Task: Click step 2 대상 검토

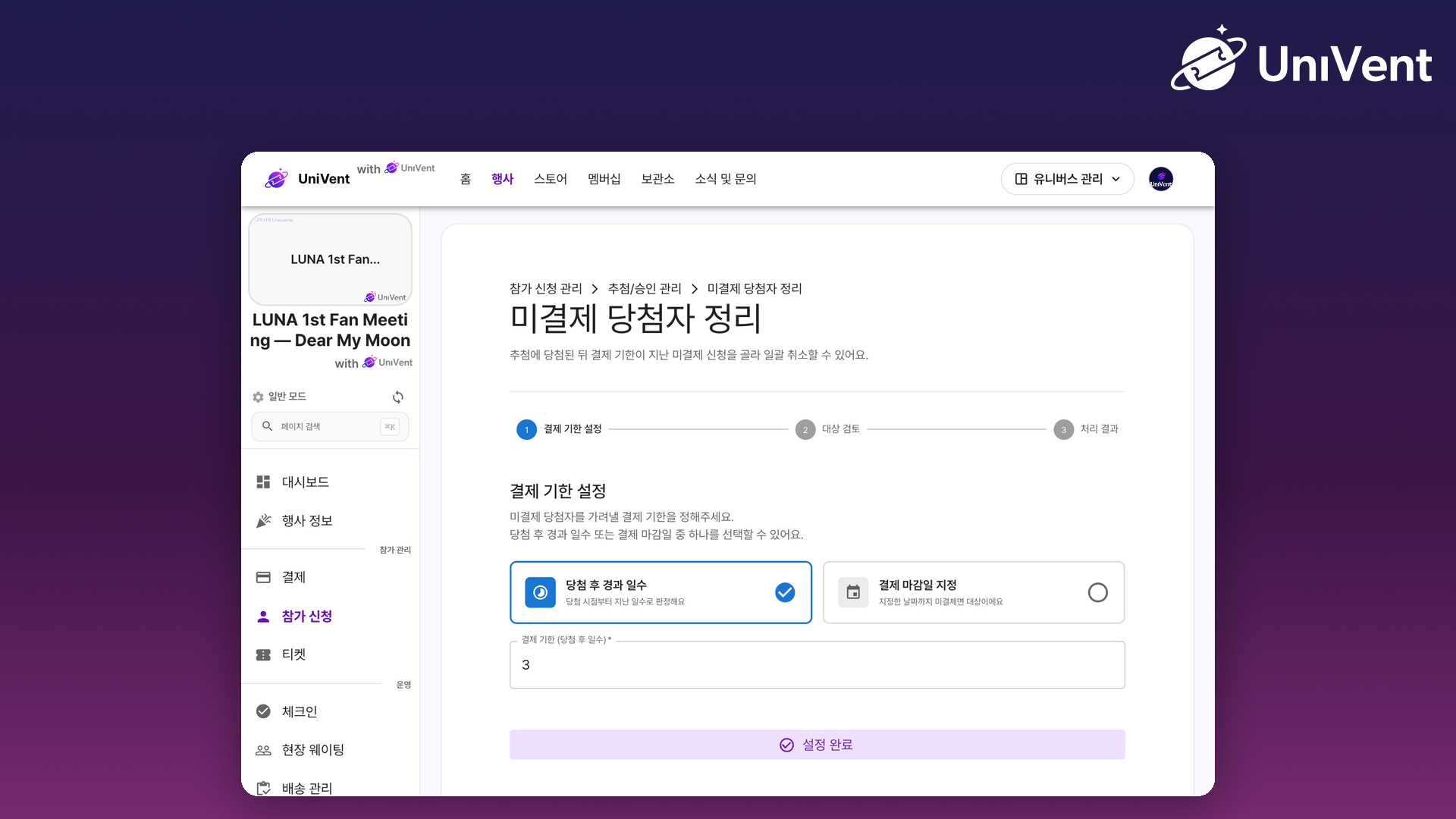Action: pyautogui.click(x=827, y=429)
